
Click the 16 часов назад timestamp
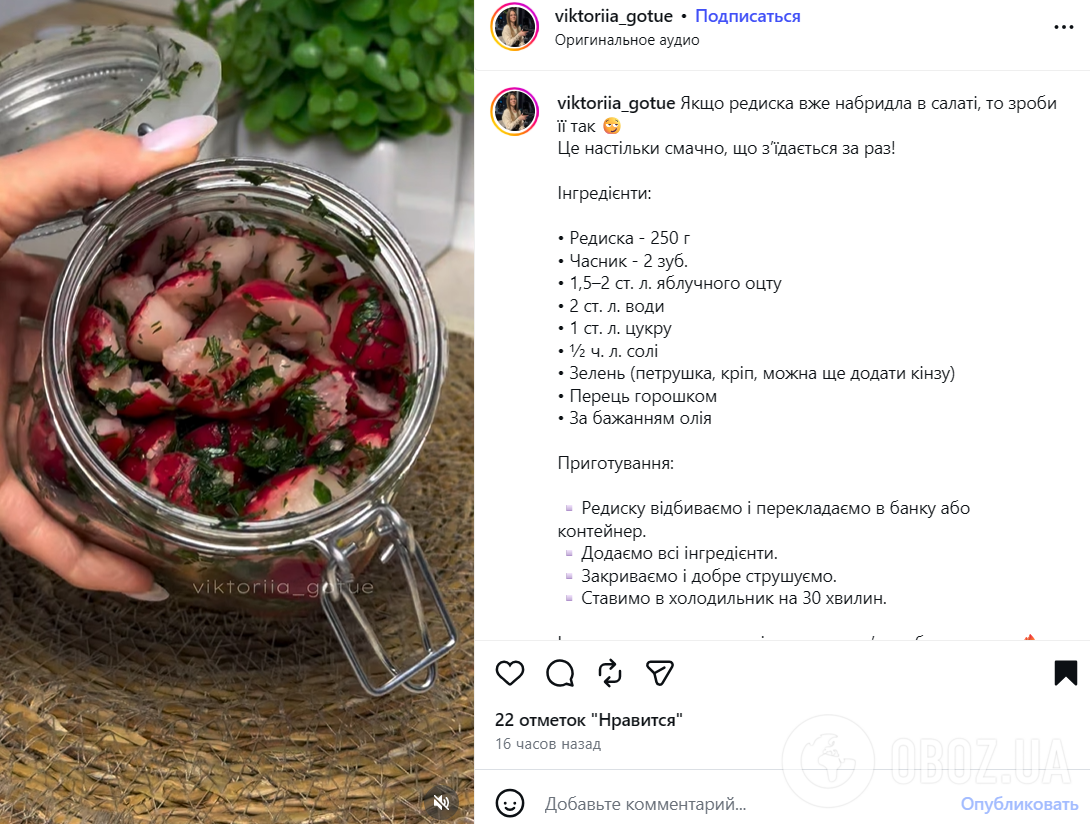548,743
